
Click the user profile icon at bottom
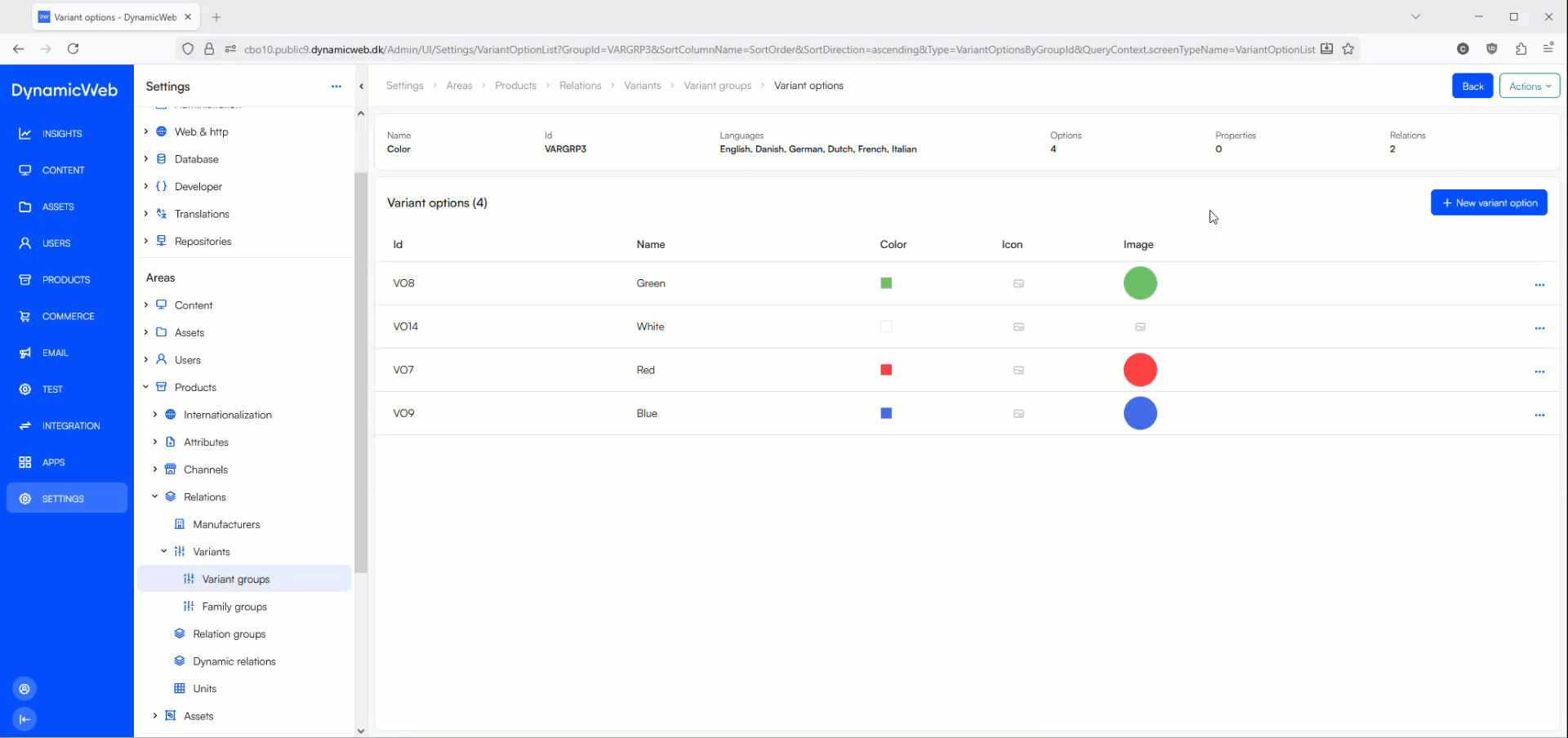tap(24, 689)
